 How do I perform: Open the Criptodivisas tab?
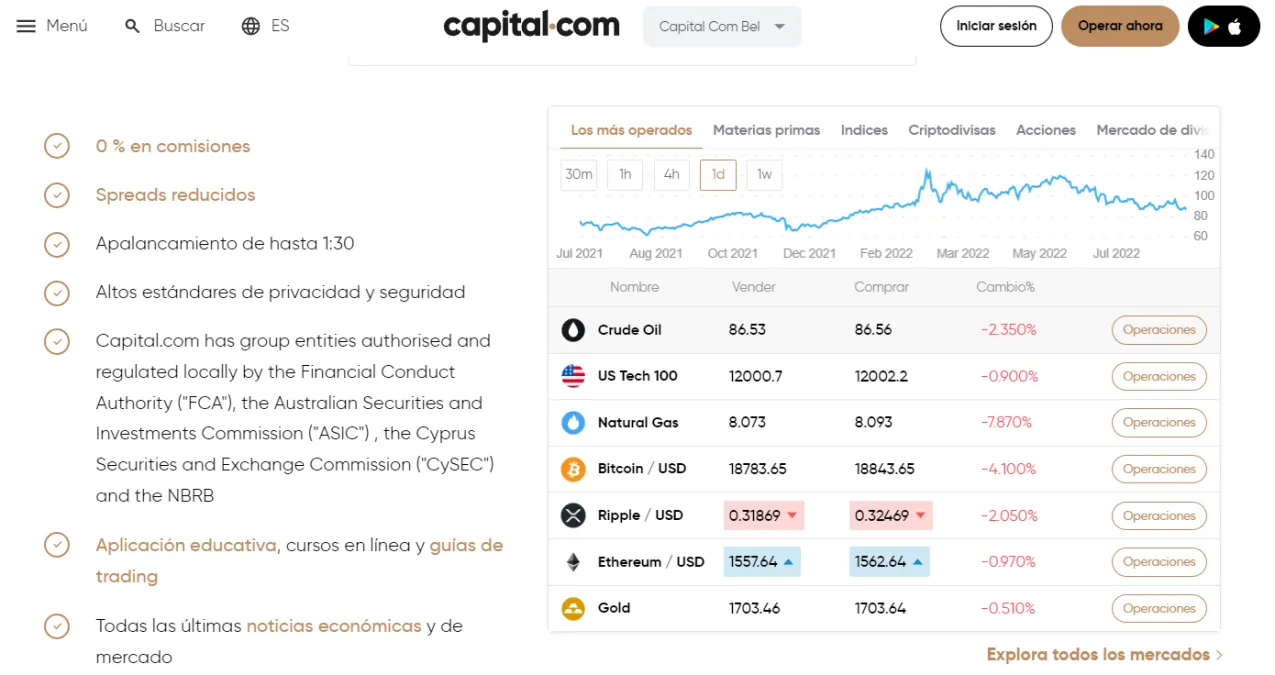[x=952, y=130]
